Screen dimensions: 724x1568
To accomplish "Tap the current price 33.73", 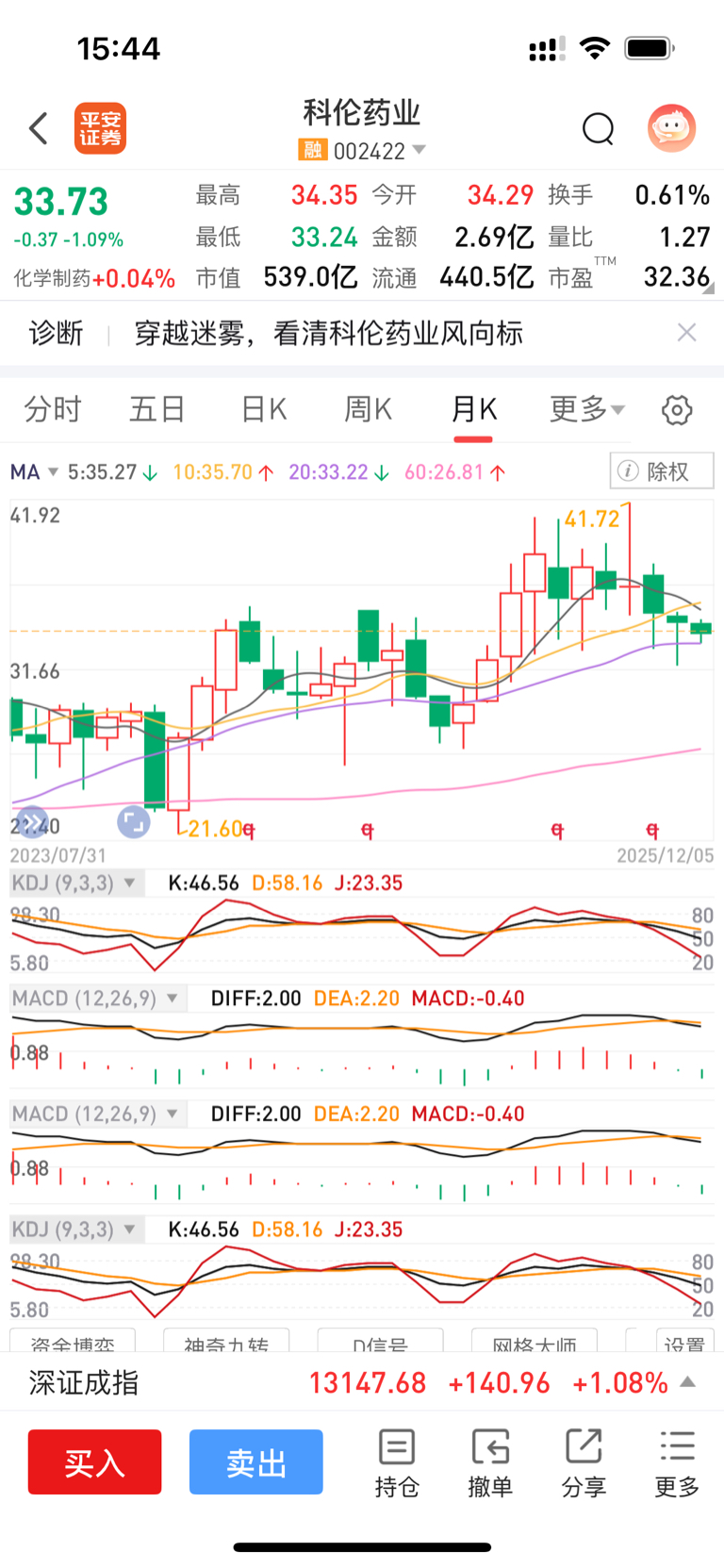I will pyautogui.click(x=61, y=202).
